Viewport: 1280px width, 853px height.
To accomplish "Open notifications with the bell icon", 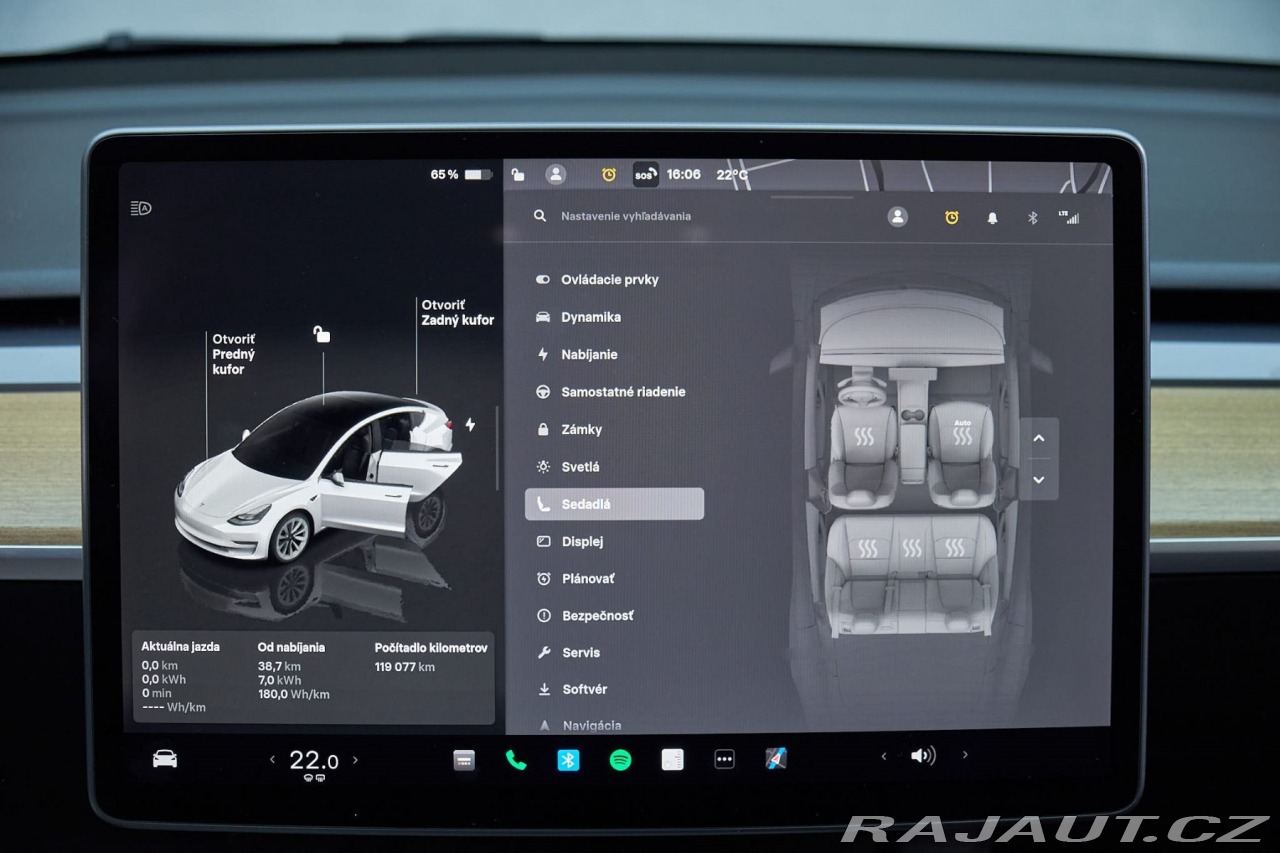I will click(992, 217).
